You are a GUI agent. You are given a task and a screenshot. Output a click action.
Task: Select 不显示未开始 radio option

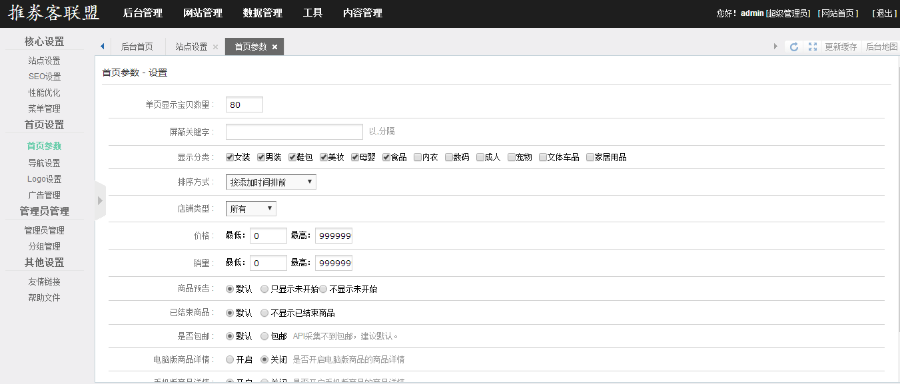324,289
